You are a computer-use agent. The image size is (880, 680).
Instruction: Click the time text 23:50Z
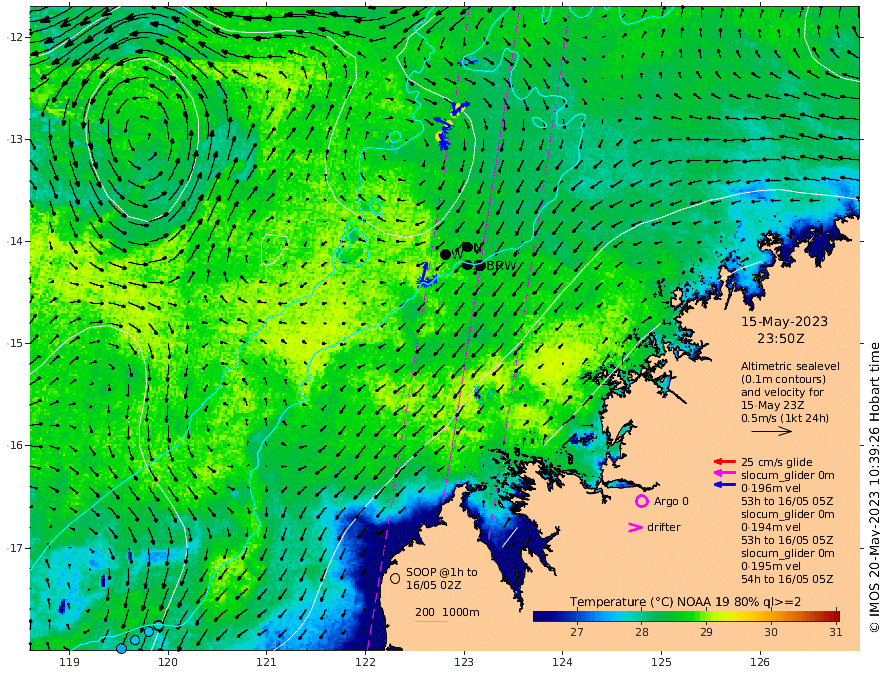click(x=781, y=339)
